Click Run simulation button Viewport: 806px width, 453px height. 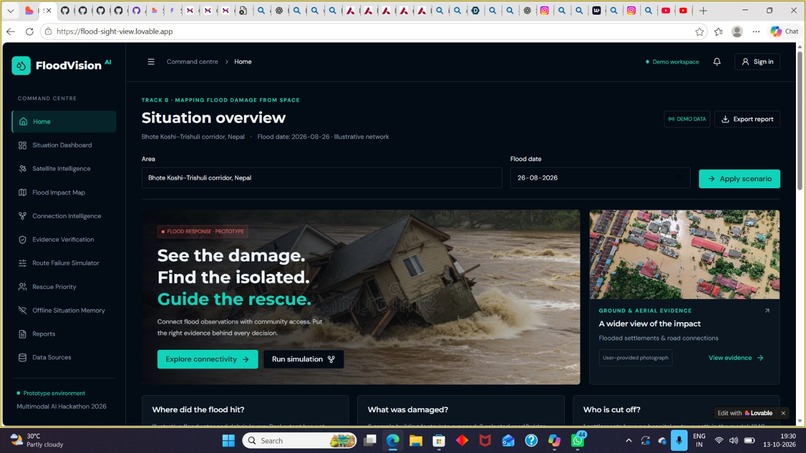303,359
